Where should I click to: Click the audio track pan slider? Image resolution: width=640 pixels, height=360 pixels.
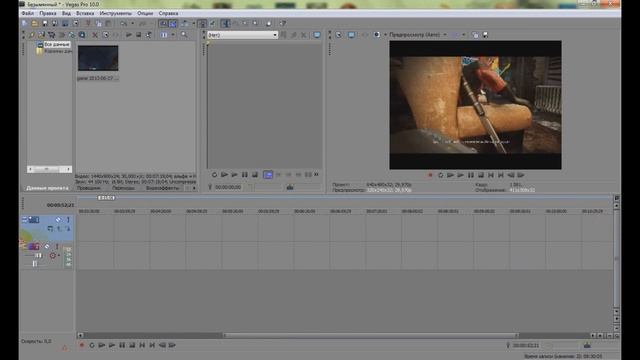click(x=35, y=264)
